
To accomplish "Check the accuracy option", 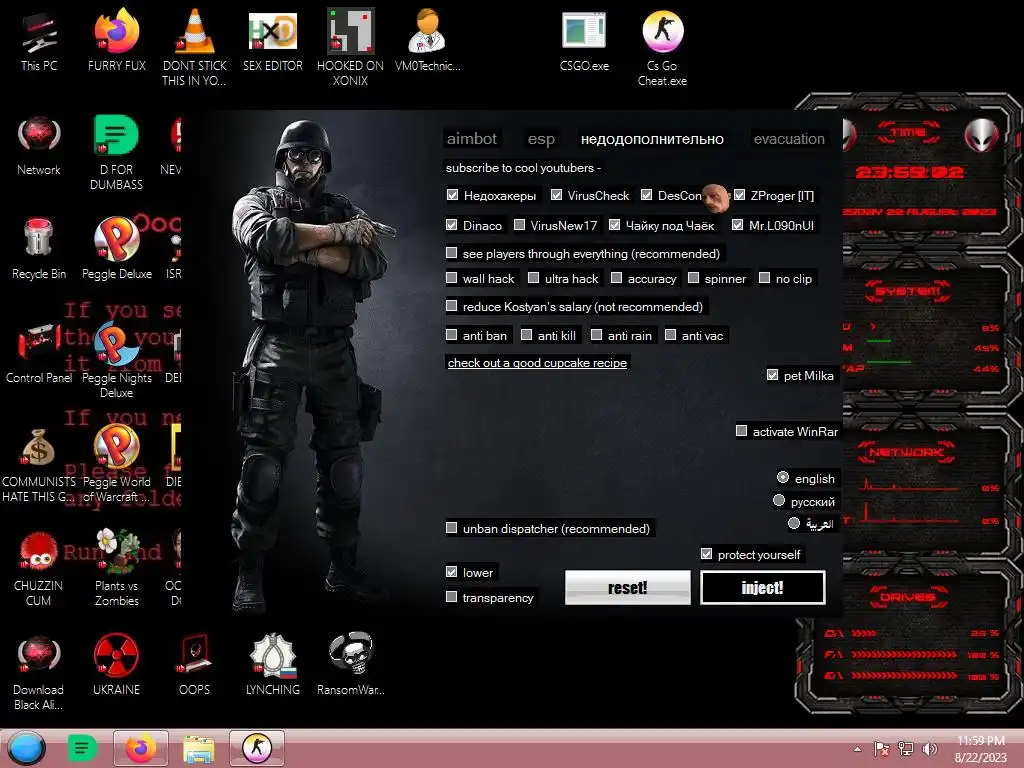I will (616, 278).
